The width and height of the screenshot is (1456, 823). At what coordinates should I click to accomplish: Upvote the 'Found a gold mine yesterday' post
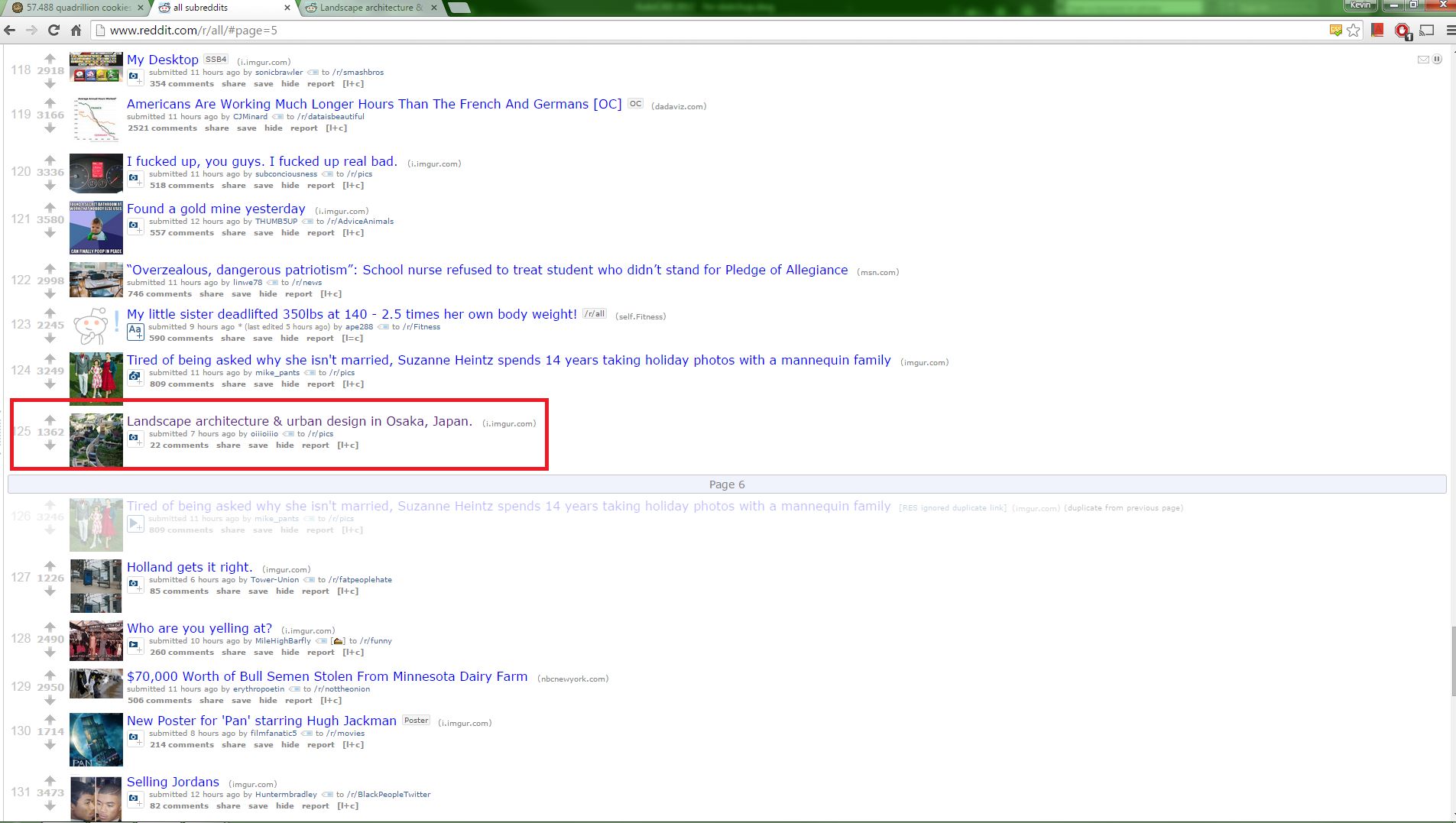pos(50,207)
